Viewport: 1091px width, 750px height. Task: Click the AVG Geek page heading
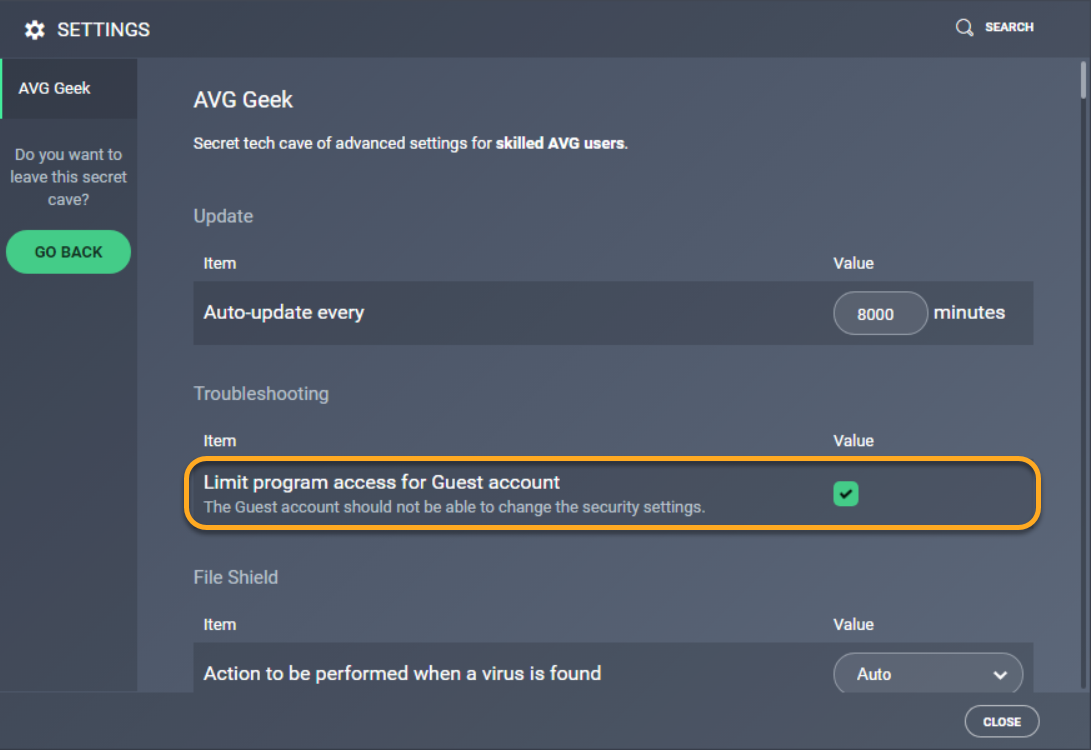243,100
